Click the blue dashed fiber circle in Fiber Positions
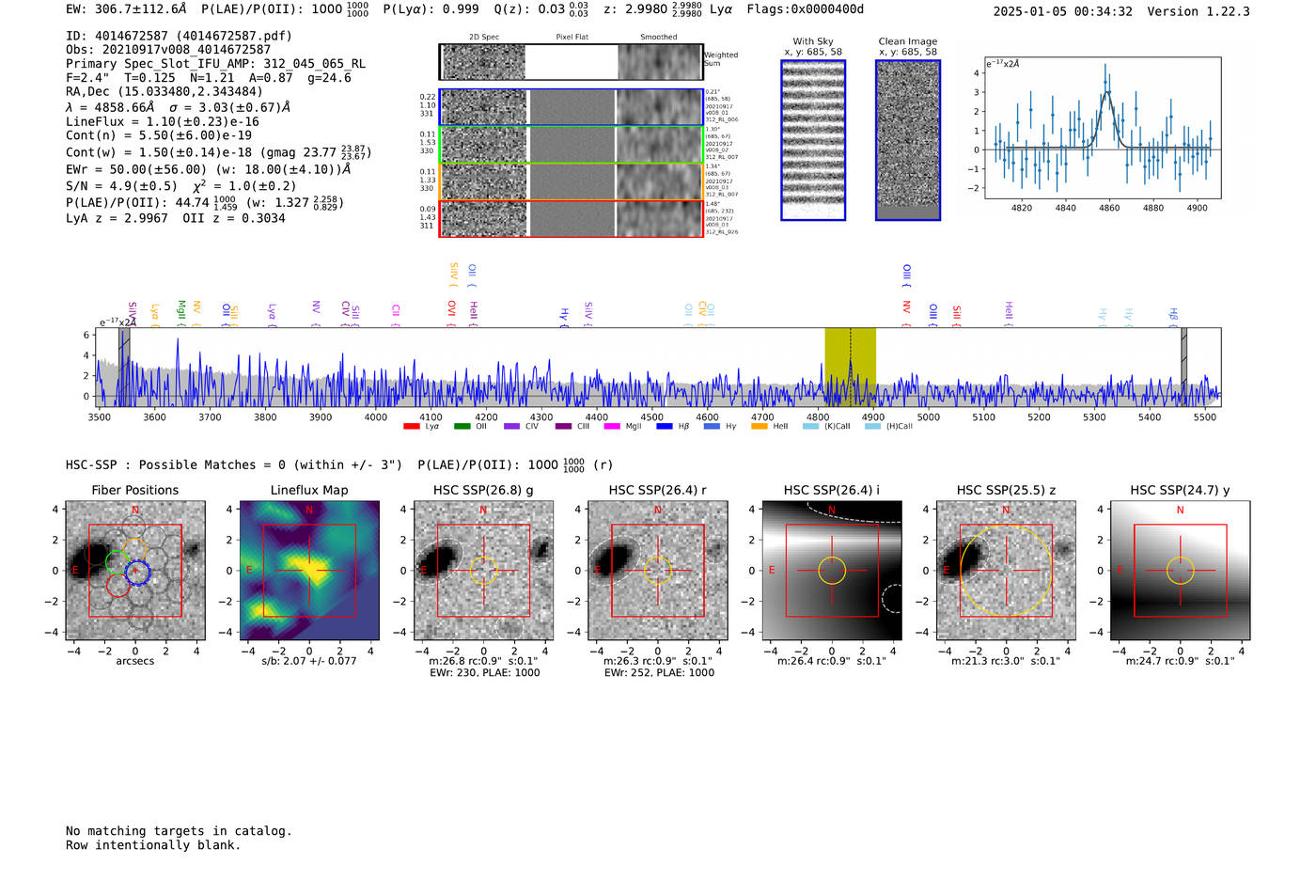Image resolution: width=1316 pixels, height=896 pixels. [x=138, y=571]
